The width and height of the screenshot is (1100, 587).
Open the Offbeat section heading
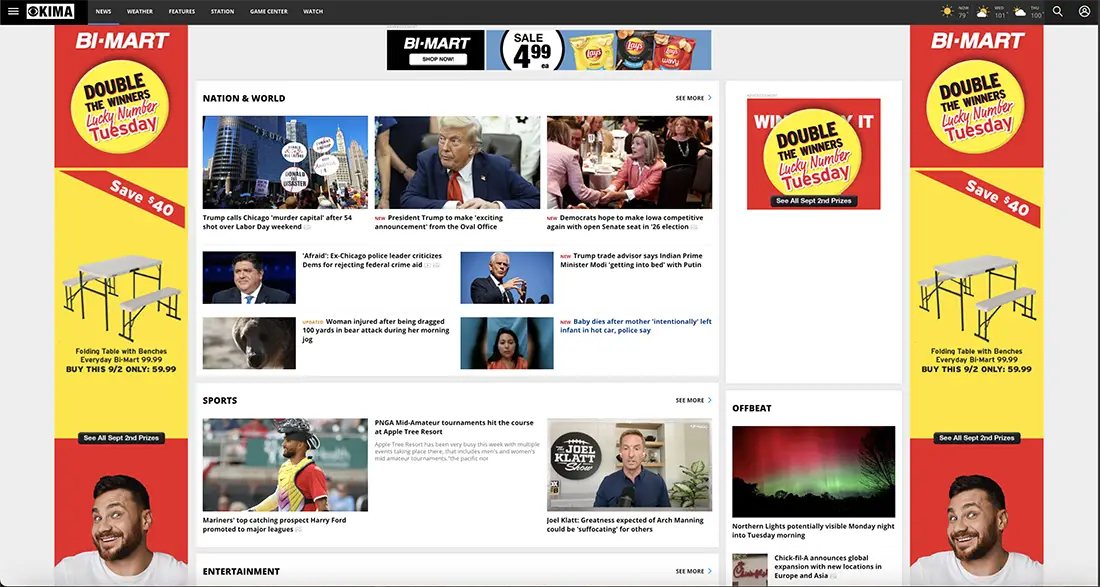[x=751, y=408]
